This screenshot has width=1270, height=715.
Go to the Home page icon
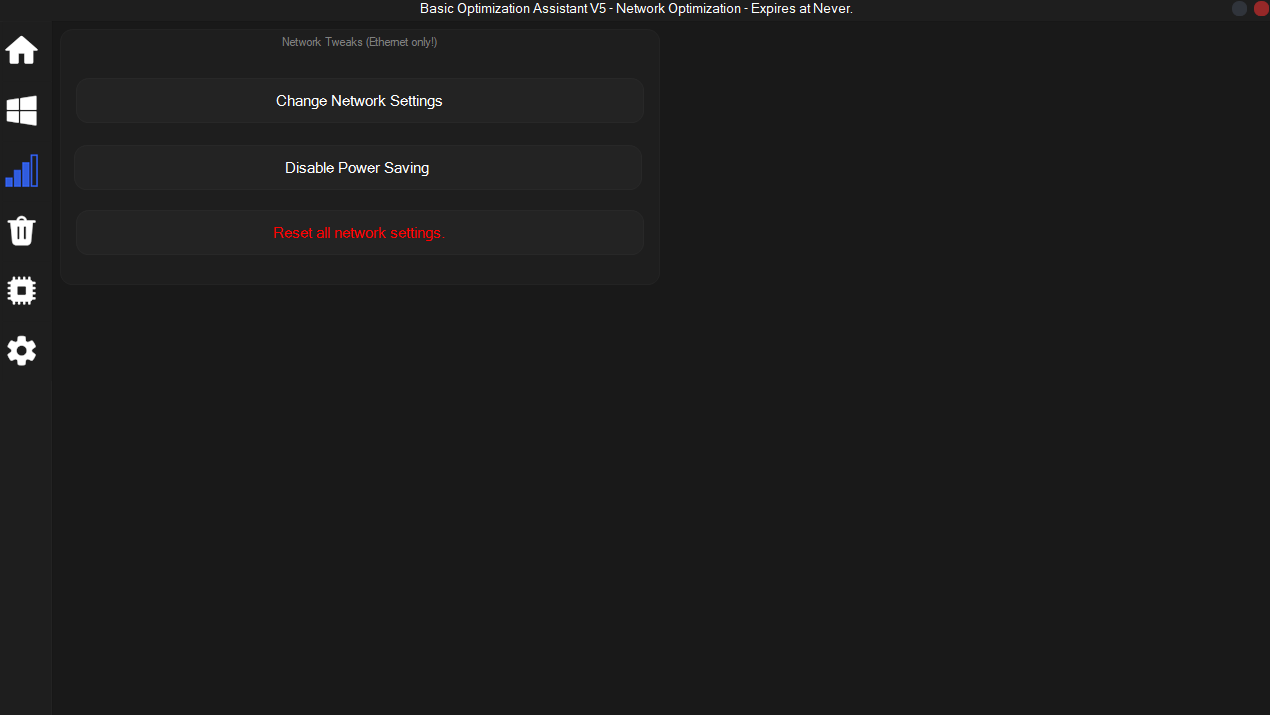click(x=22, y=50)
